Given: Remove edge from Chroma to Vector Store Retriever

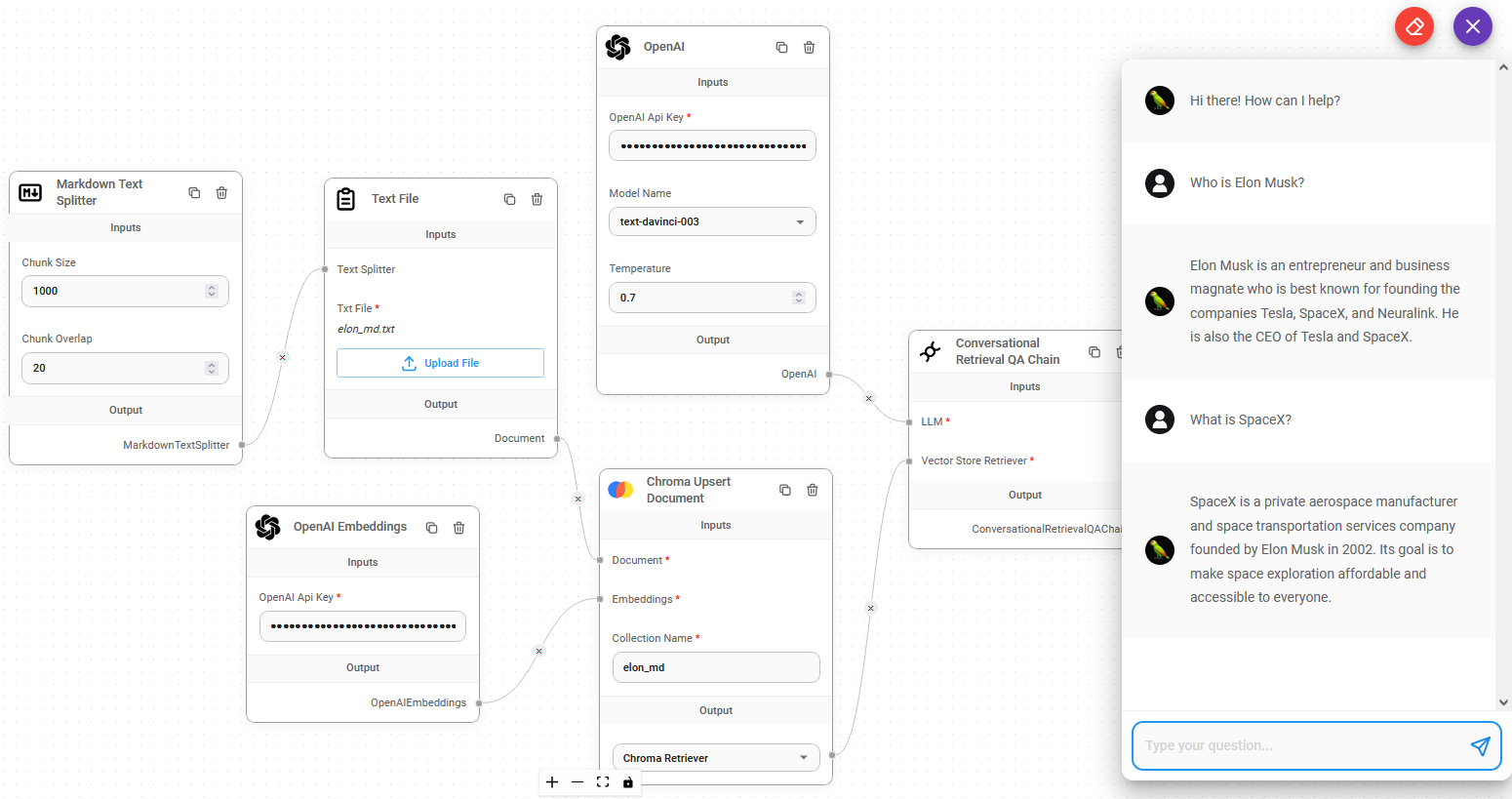Looking at the screenshot, I should (x=871, y=608).
